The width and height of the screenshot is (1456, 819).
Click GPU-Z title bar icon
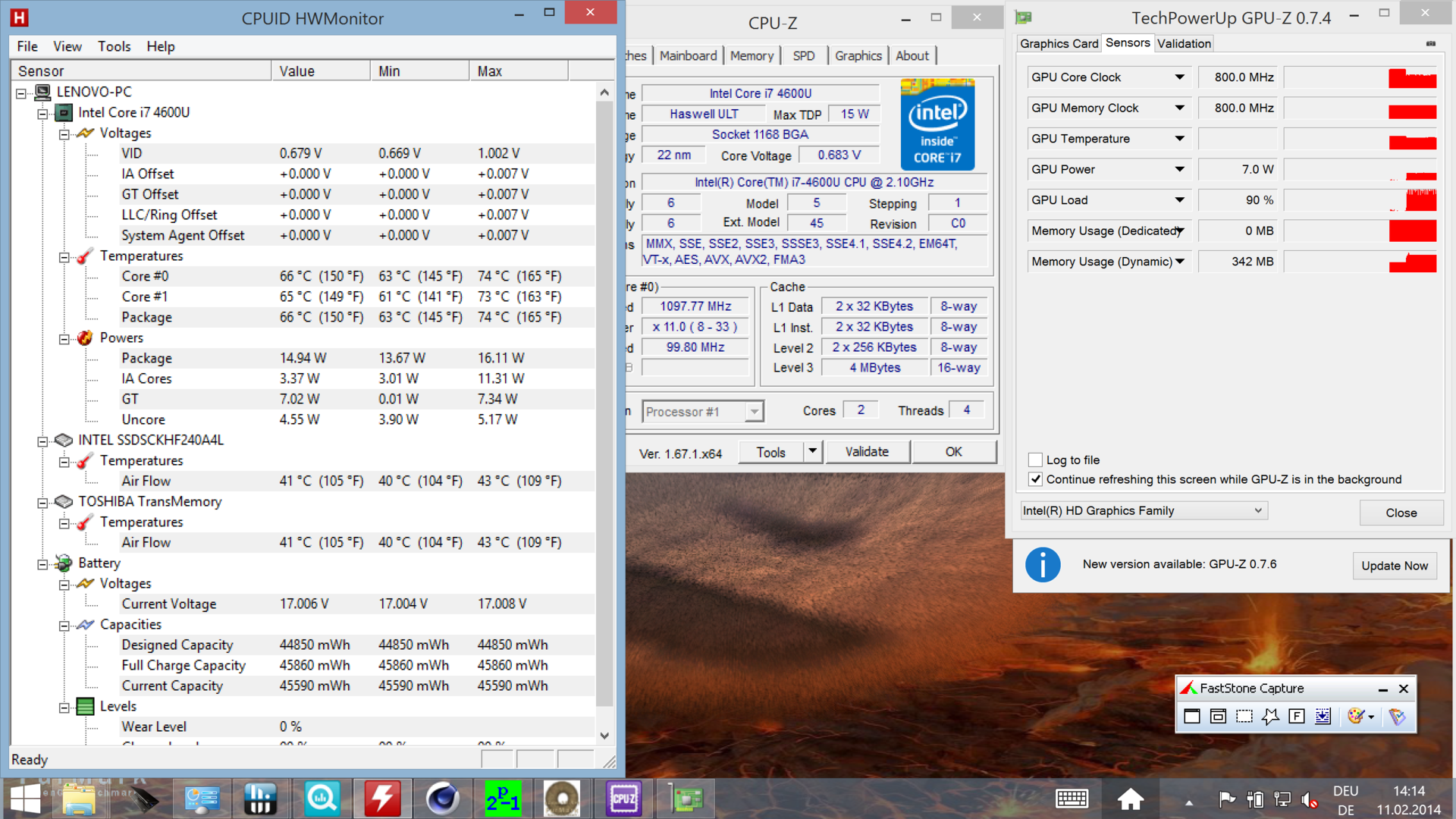click(x=1024, y=17)
